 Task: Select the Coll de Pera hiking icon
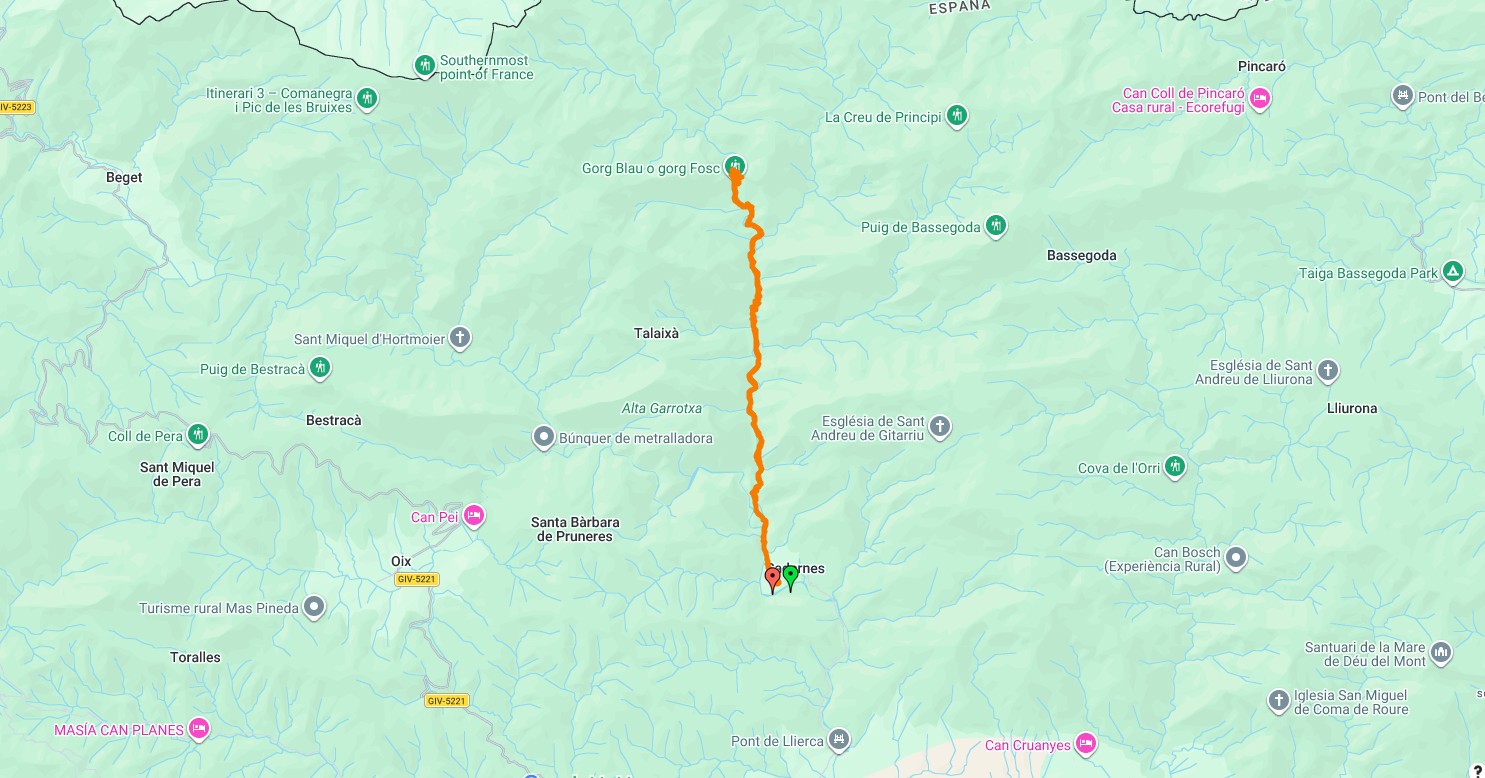(198, 434)
